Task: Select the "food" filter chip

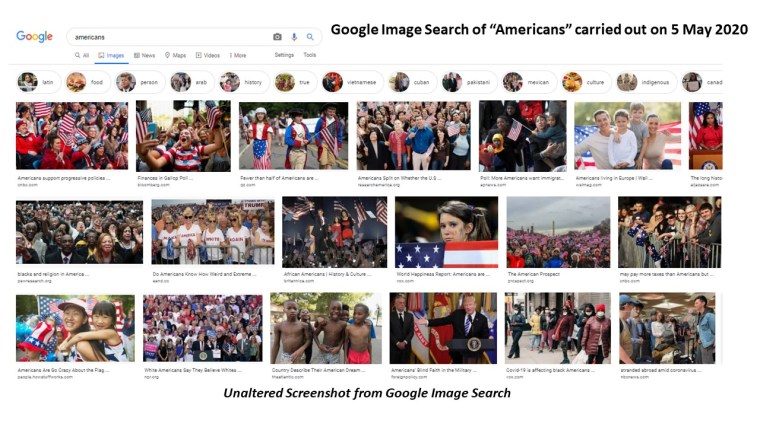Action: (88, 82)
